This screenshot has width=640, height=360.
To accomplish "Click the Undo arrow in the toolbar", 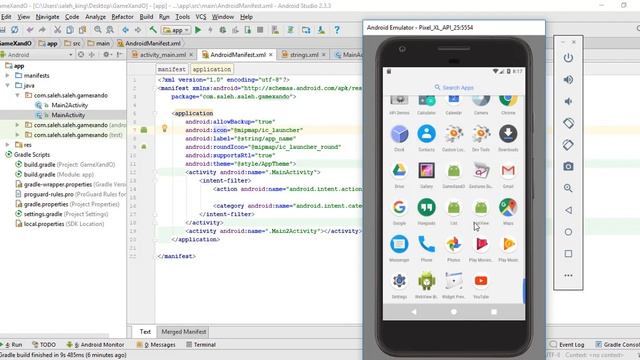I will click(x=30, y=30).
